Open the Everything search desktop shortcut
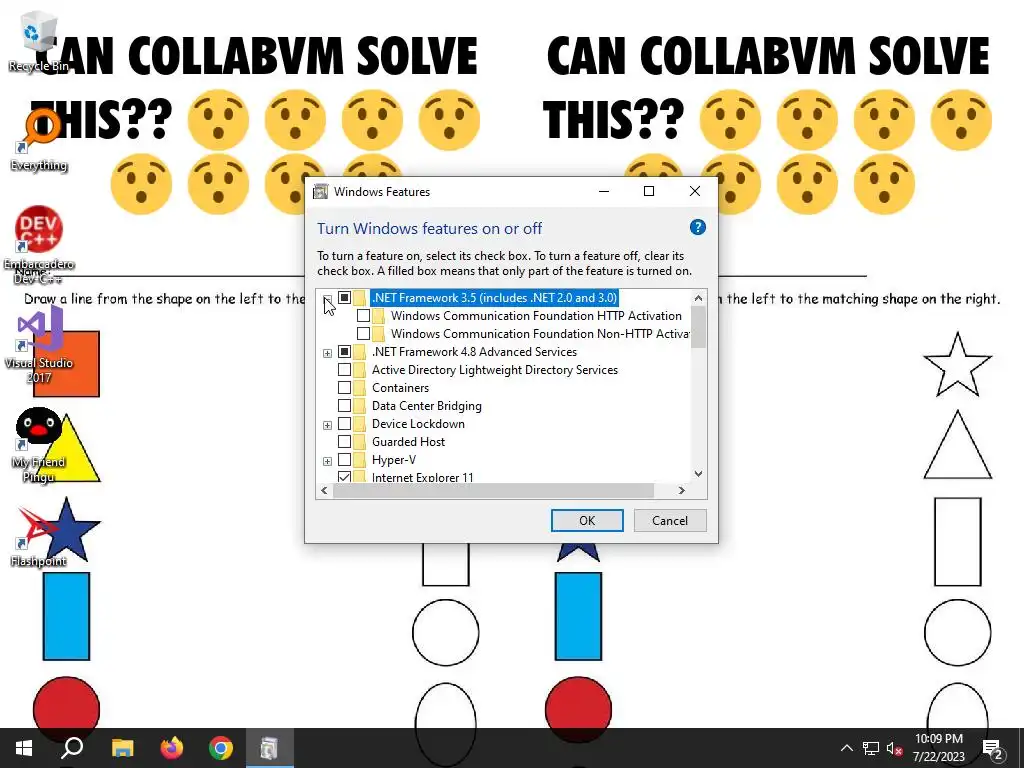Image resolution: width=1024 pixels, height=768 pixels. point(38,139)
